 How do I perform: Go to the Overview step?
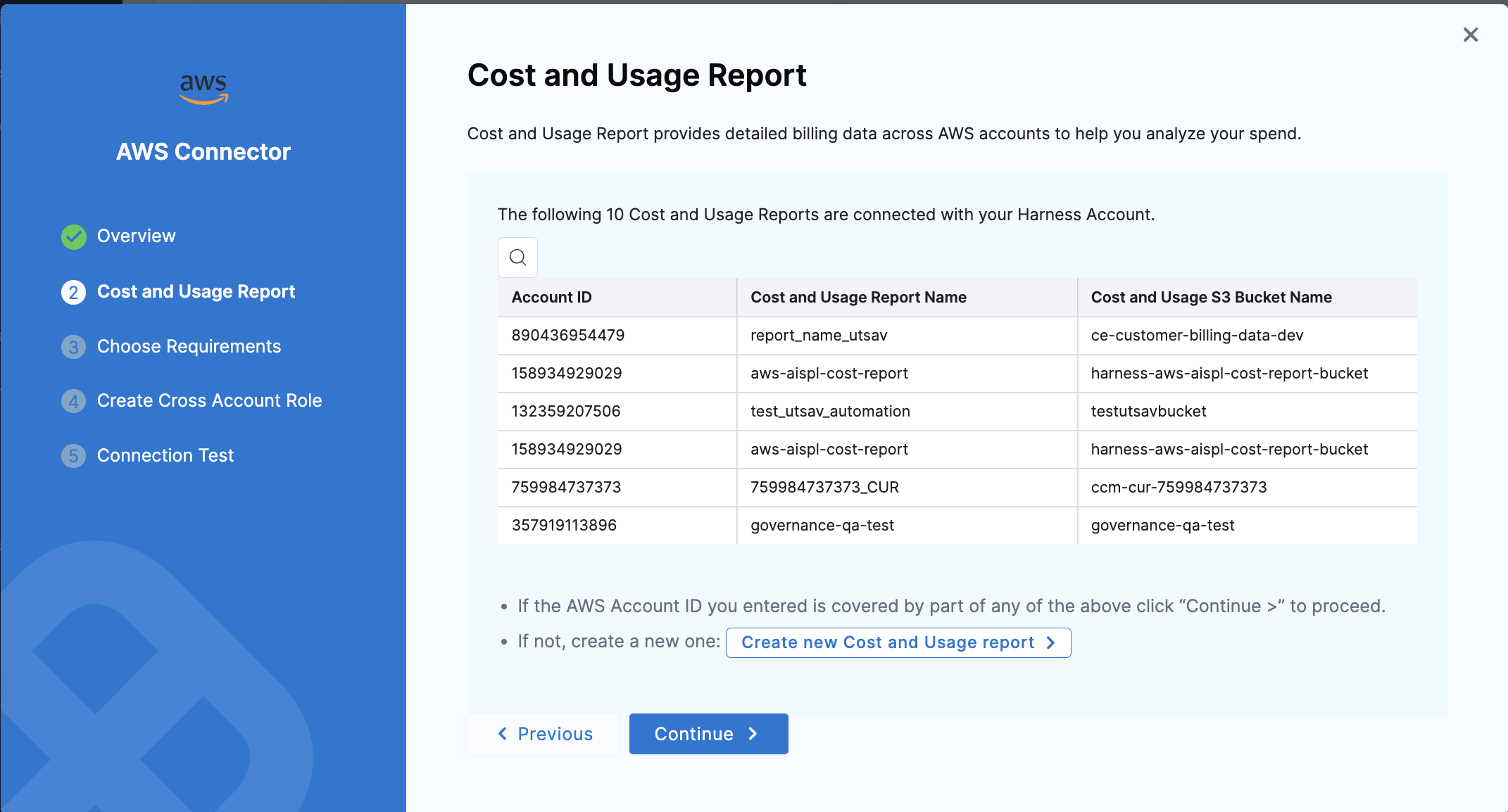pyautogui.click(x=136, y=236)
